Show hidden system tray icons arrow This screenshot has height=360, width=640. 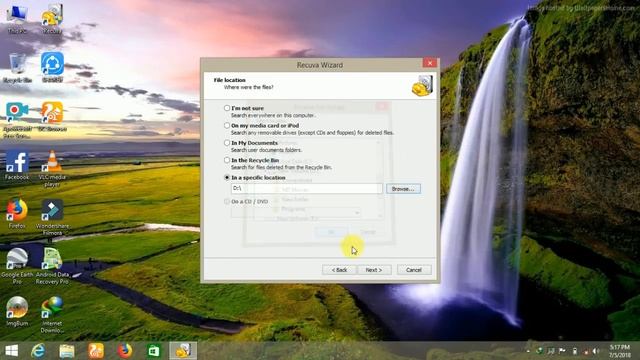pos(528,351)
